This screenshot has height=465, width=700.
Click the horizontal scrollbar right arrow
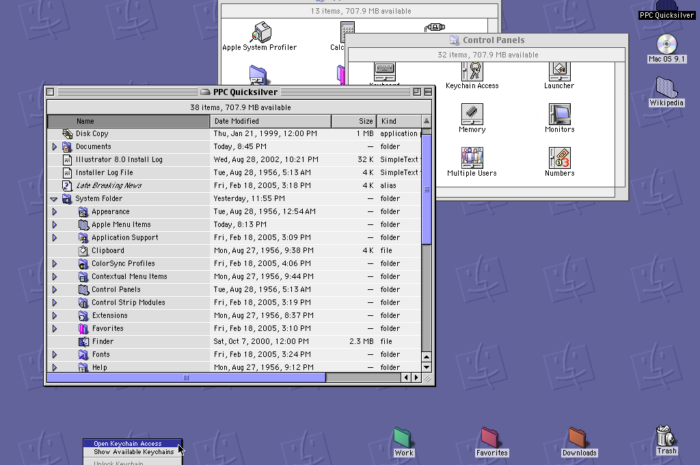[416, 378]
